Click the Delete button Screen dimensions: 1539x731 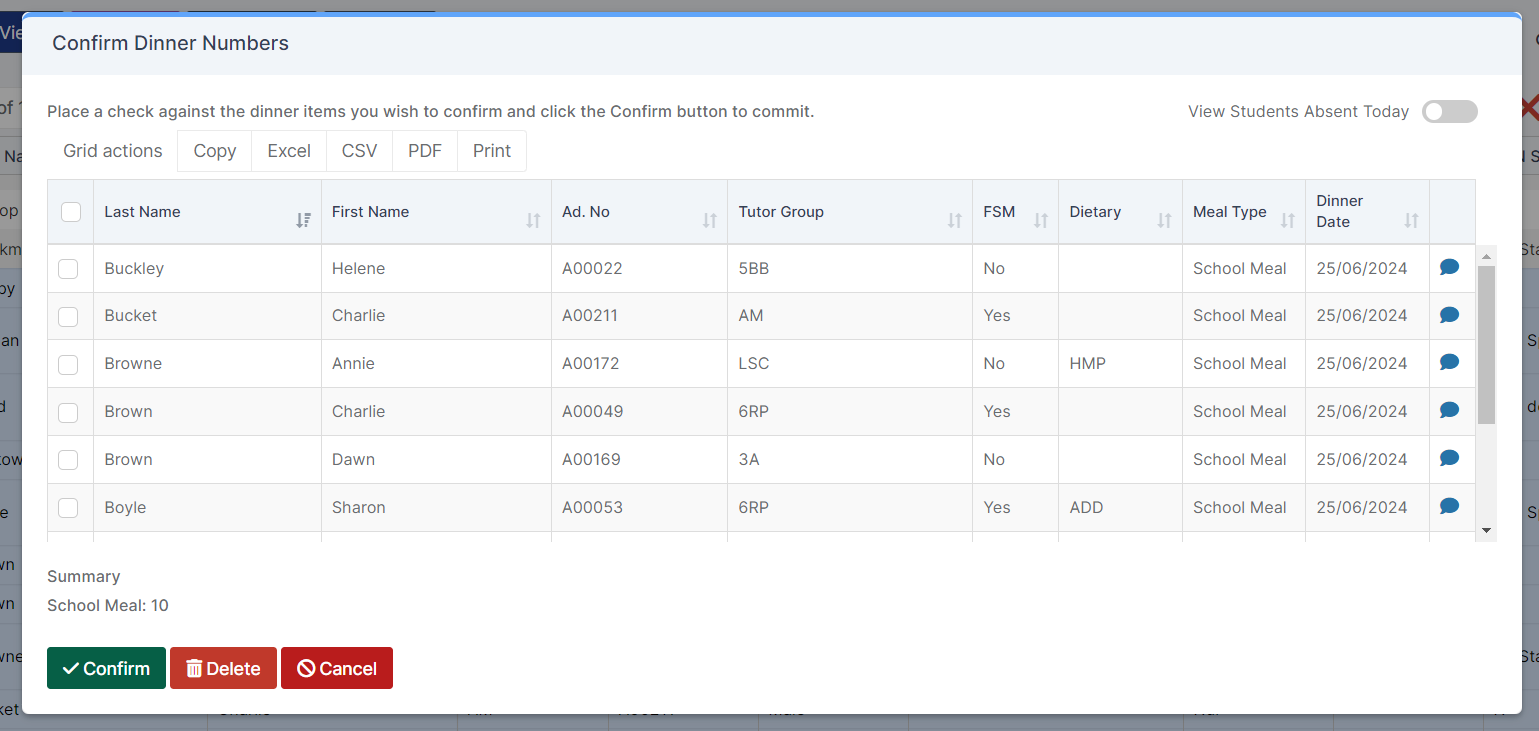coord(223,668)
